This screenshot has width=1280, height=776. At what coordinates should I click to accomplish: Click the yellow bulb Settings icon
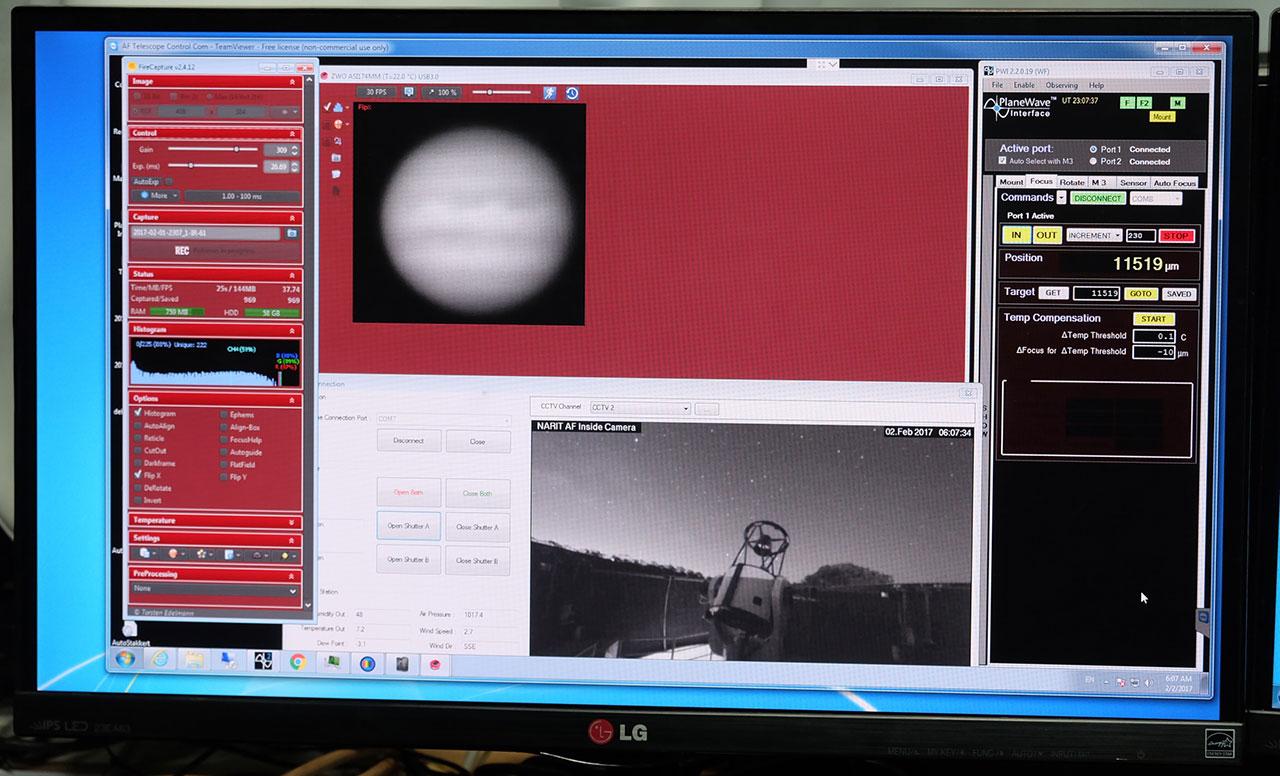tap(287, 554)
